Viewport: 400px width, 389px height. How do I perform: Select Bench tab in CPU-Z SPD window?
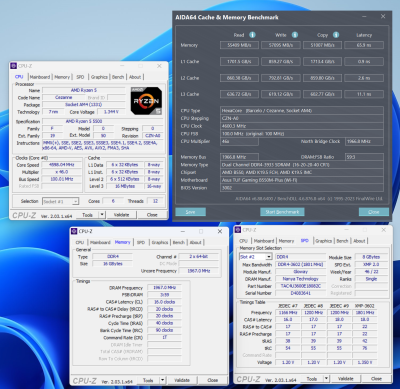(x=342, y=241)
